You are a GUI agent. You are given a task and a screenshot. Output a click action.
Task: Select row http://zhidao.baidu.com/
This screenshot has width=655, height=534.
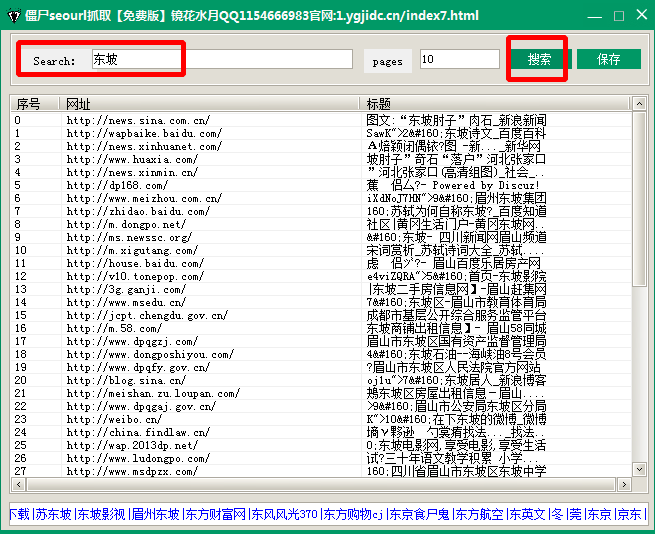click(x=321, y=211)
